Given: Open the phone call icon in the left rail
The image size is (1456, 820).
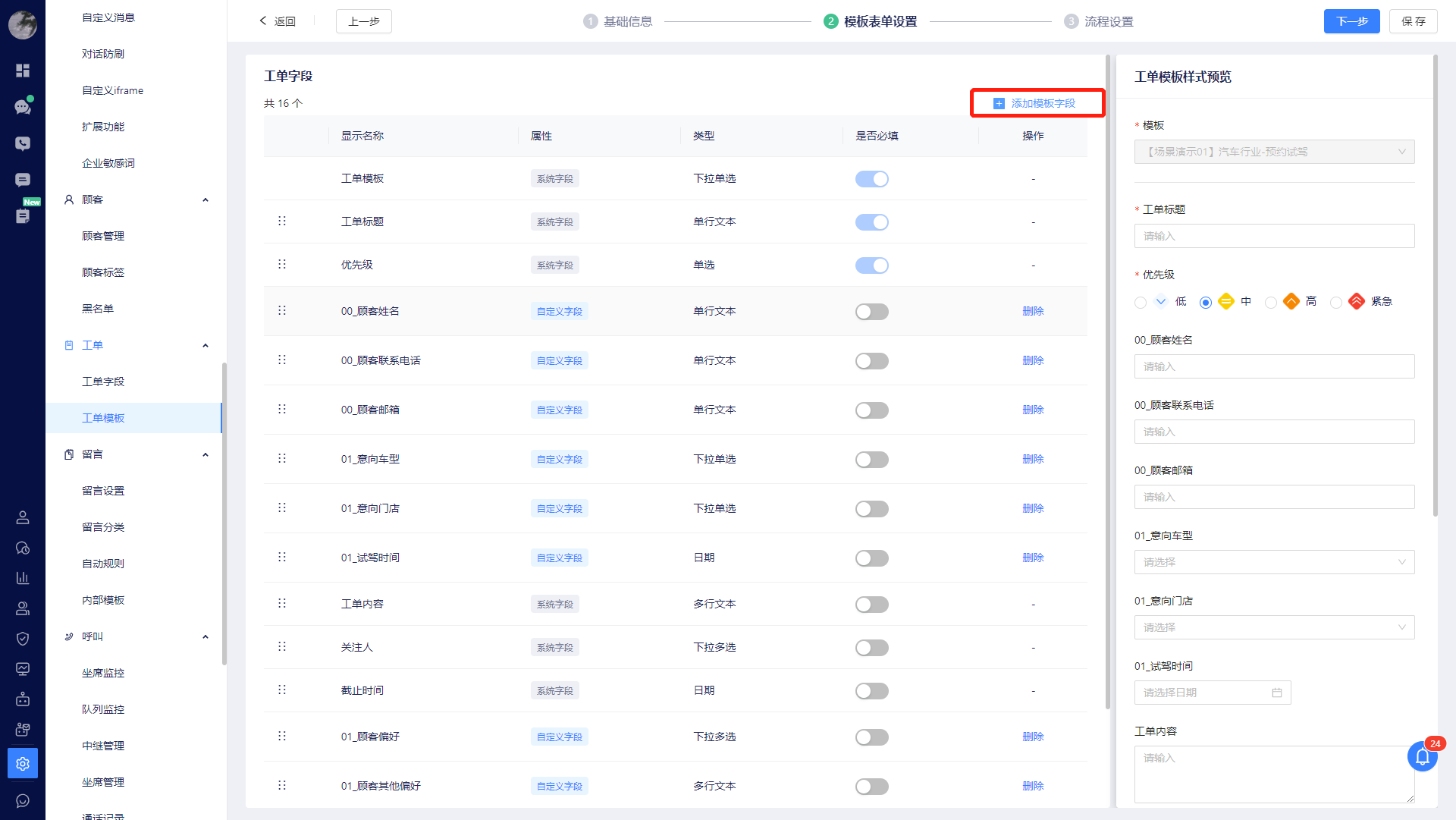Looking at the screenshot, I should point(23,143).
